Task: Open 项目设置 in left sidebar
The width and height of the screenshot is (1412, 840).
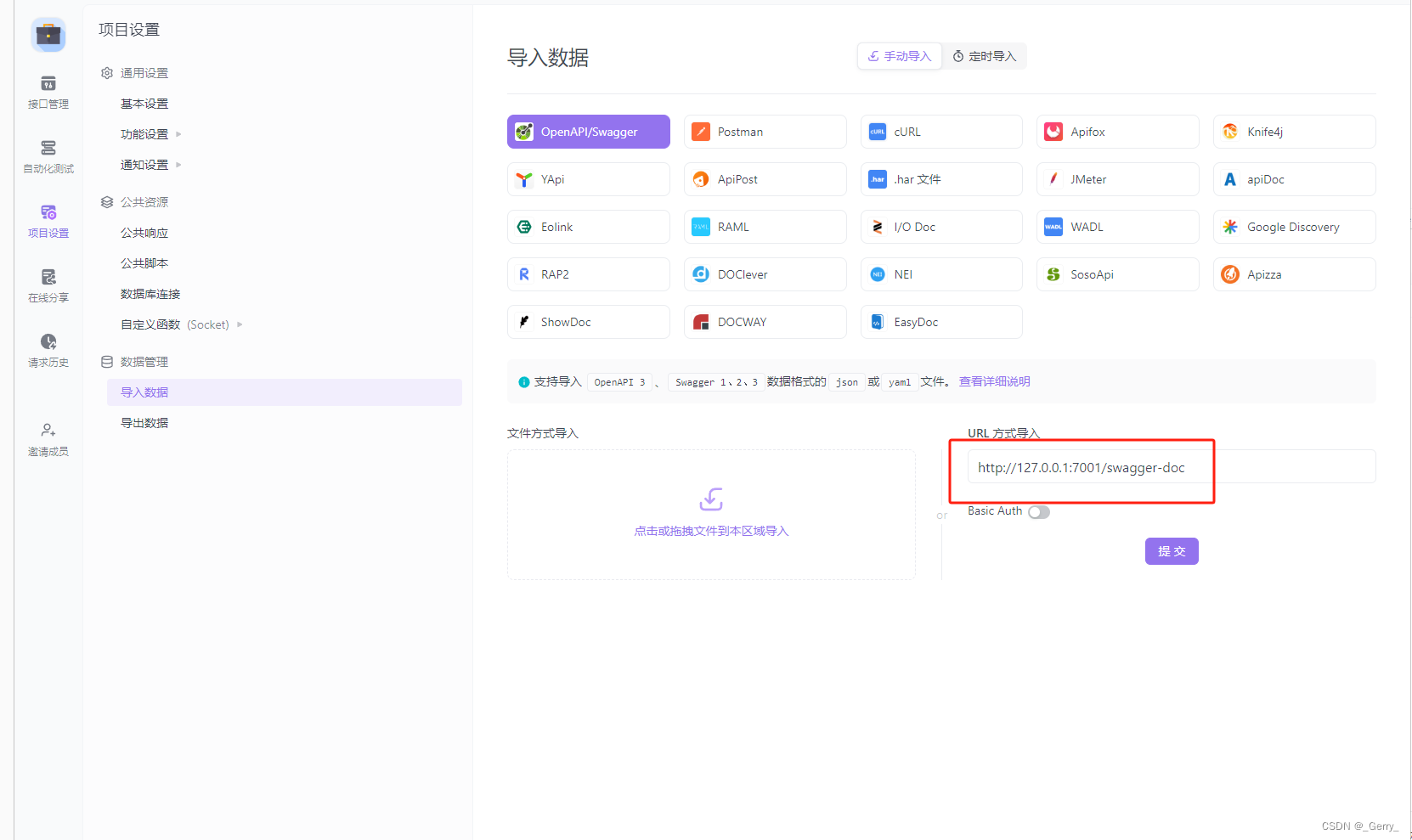Action: (x=48, y=222)
